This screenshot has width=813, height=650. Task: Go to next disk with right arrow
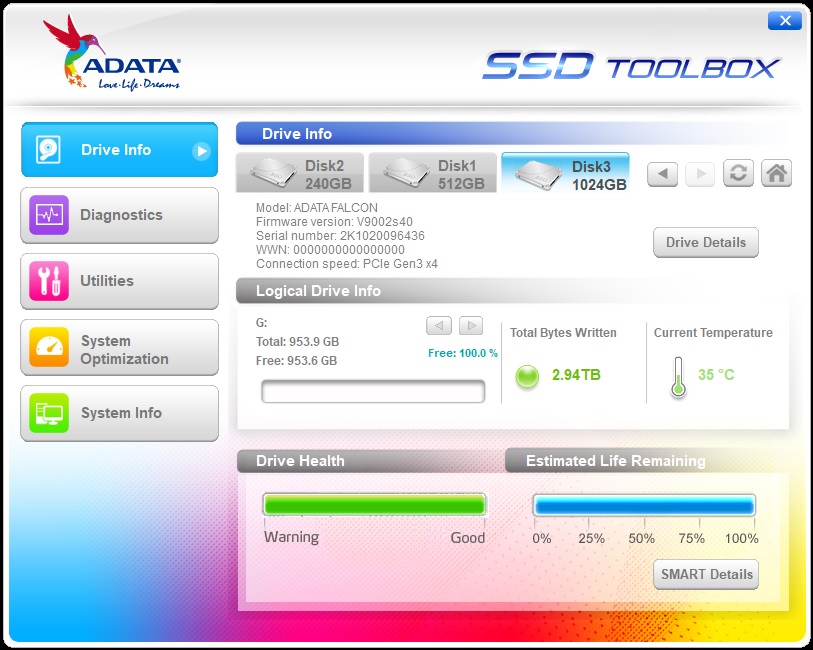point(700,174)
